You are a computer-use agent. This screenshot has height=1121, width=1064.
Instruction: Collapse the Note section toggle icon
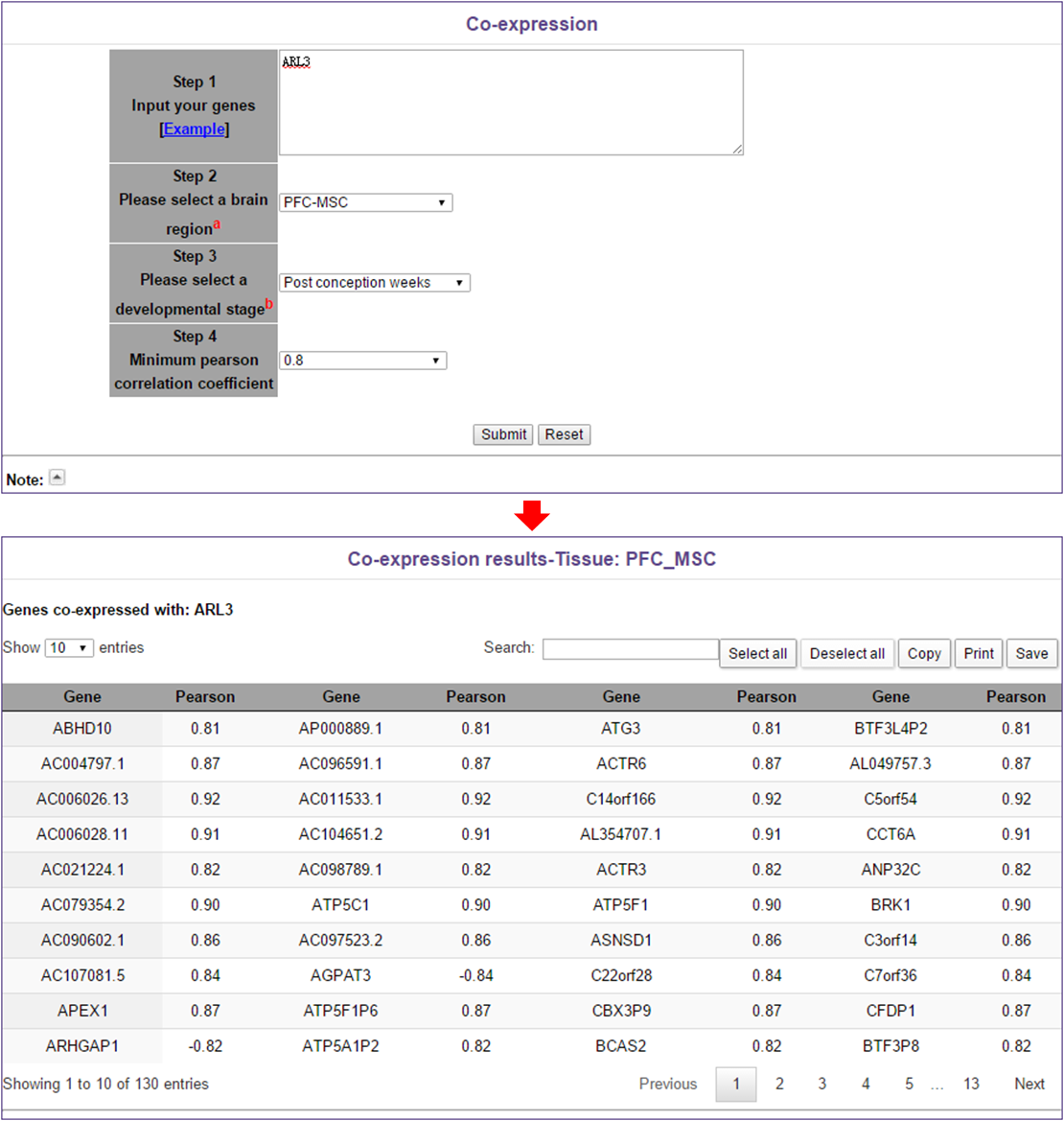point(58,478)
